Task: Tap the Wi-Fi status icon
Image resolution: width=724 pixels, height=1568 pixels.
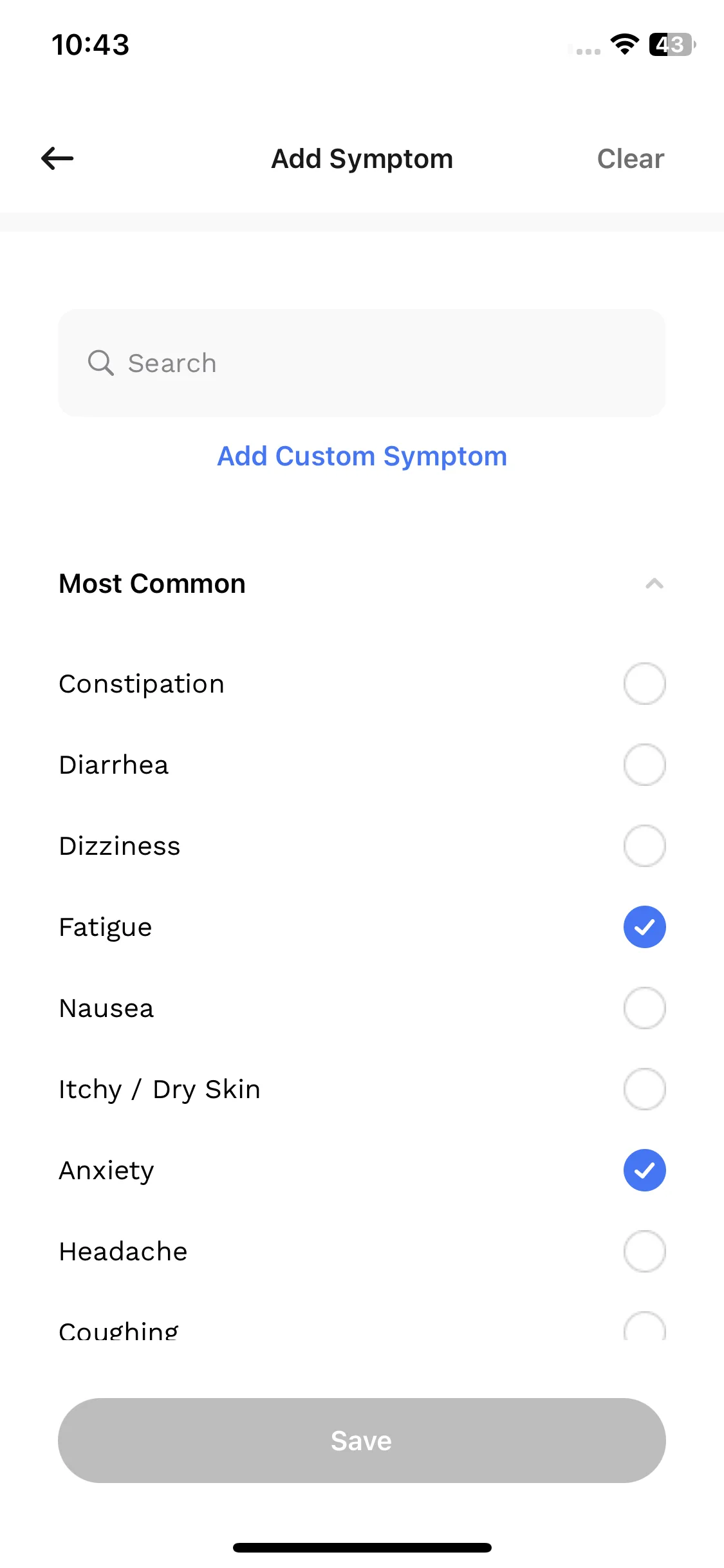Action: pos(624,44)
